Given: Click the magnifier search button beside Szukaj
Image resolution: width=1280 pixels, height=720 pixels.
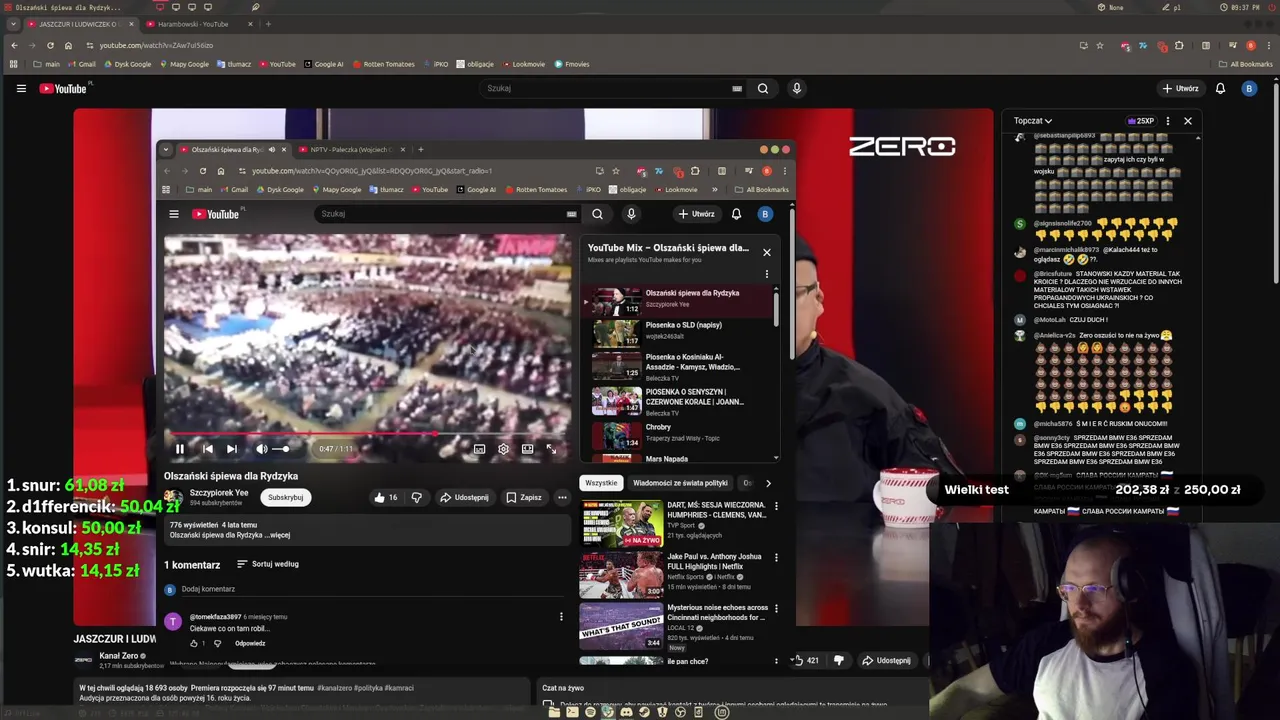Looking at the screenshot, I should 763,88.
